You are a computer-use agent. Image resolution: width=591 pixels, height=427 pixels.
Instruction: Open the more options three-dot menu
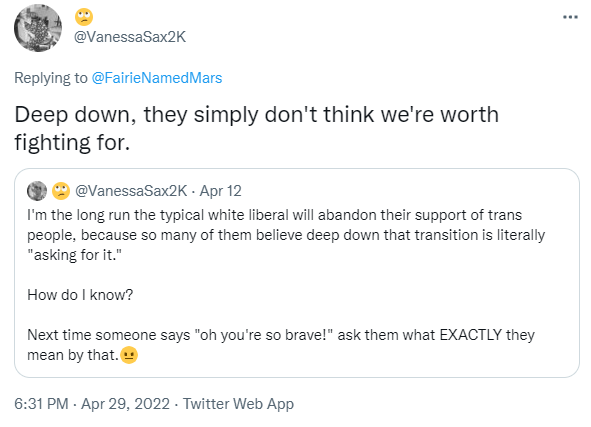pos(570,17)
